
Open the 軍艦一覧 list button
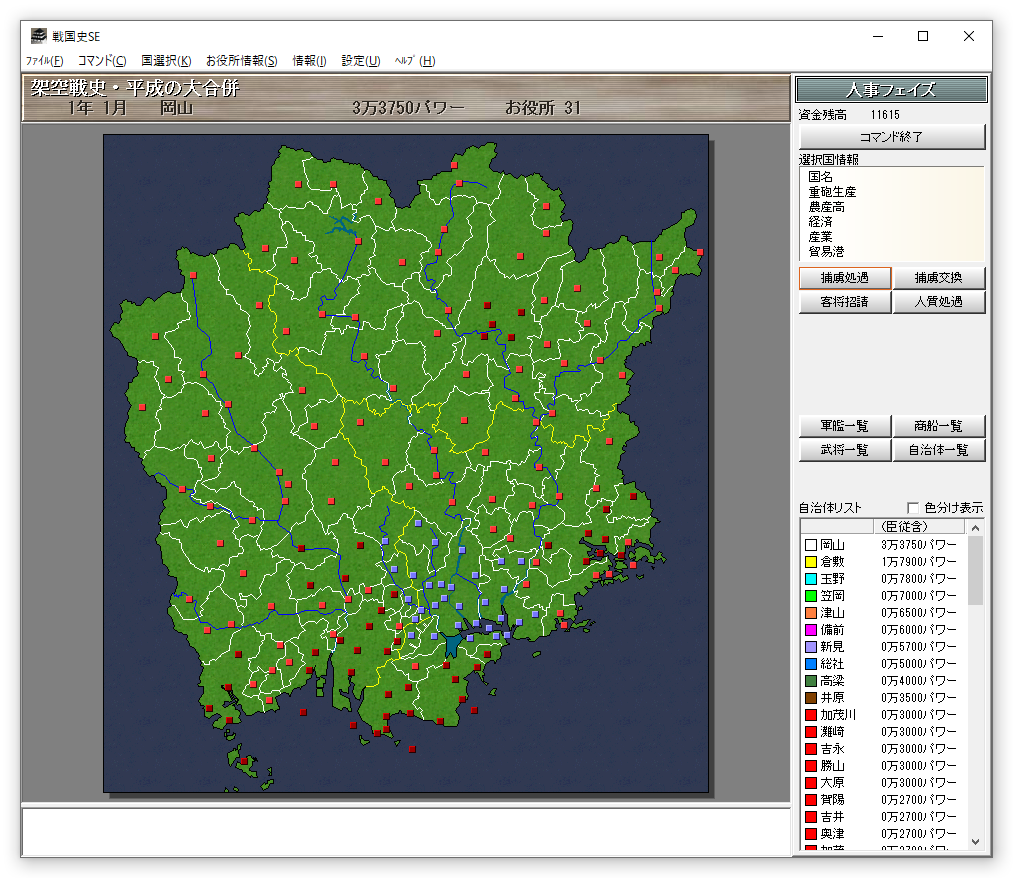click(845, 426)
